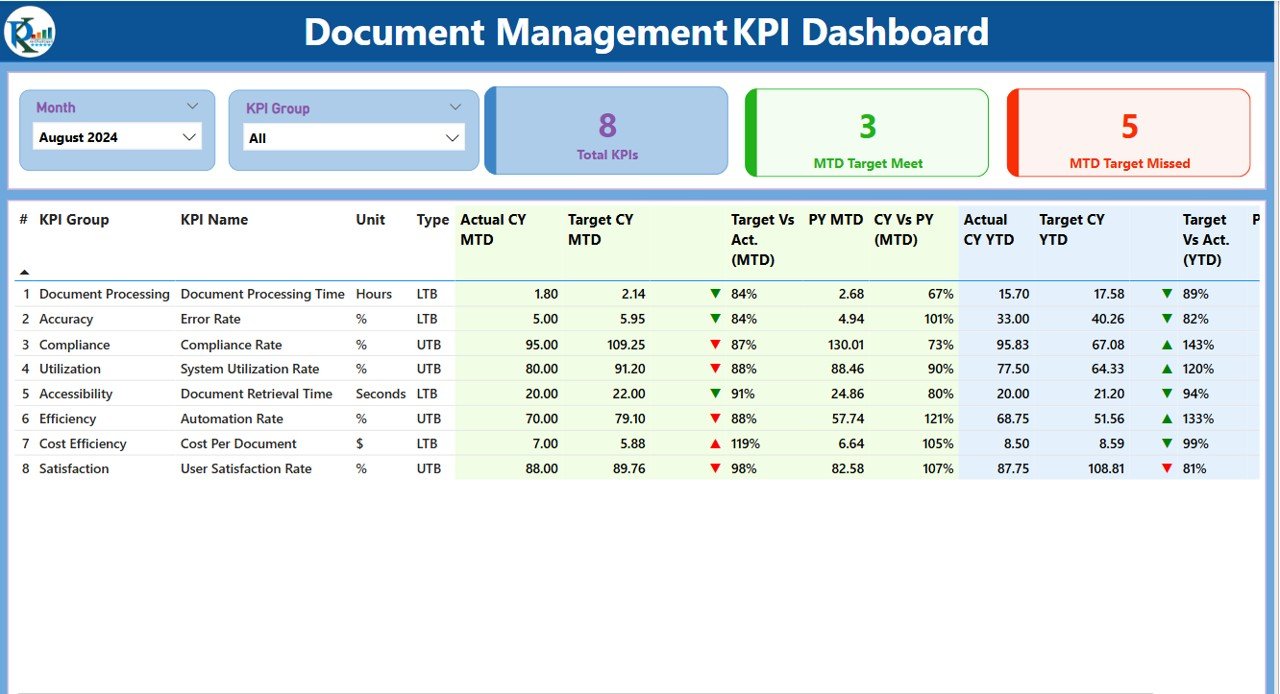Collapse the KPI Group slicer header chevron
Image resolution: width=1280 pixels, height=694 pixels.
(x=455, y=107)
